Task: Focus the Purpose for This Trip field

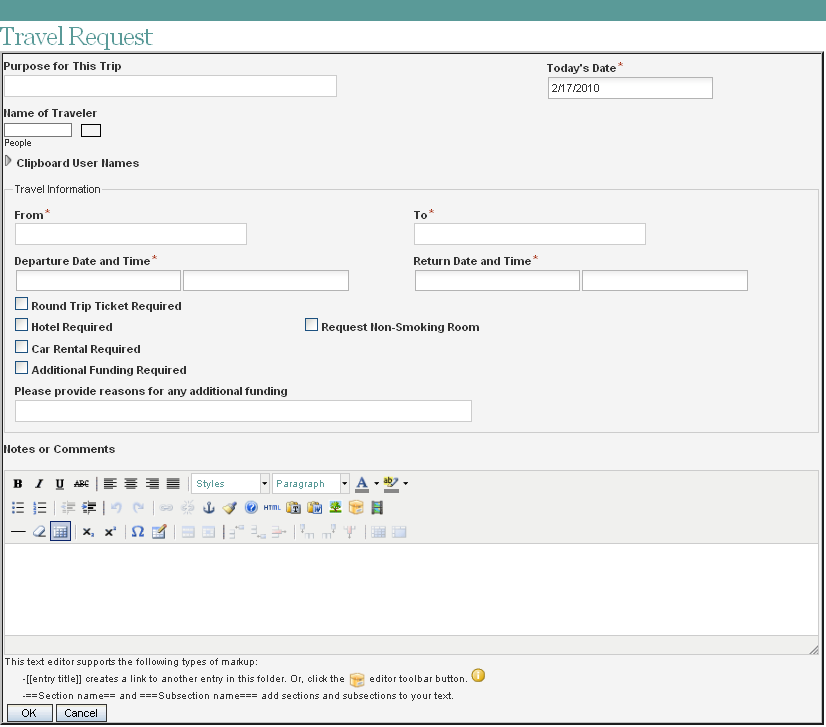Action: coord(170,86)
